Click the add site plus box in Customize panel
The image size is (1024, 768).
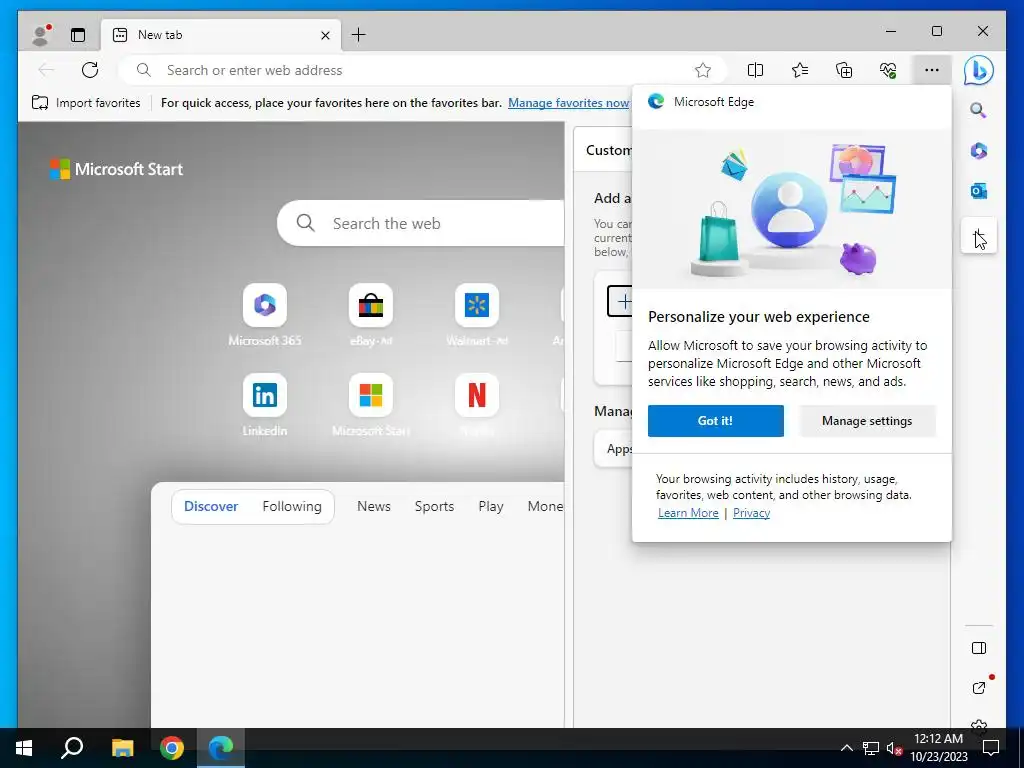click(x=620, y=301)
